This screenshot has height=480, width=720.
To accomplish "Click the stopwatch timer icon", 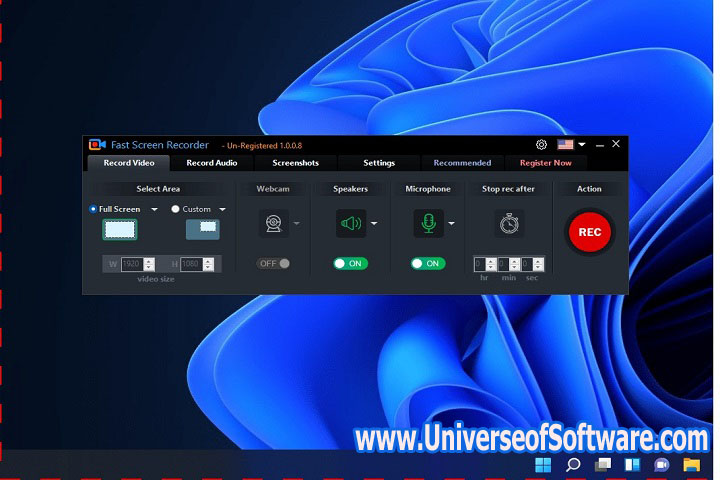I will pos(509,224).
